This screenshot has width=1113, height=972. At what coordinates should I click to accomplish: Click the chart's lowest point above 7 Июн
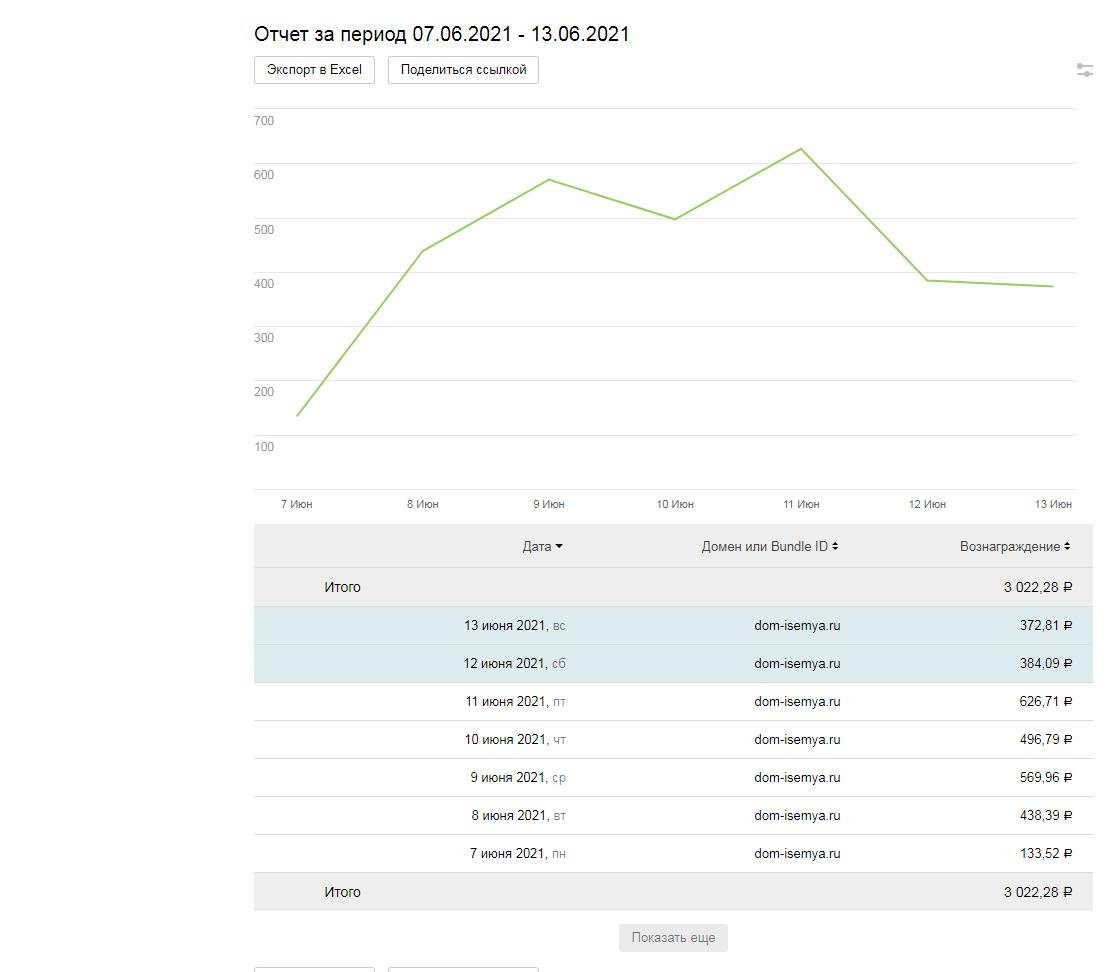pos(297,416)
